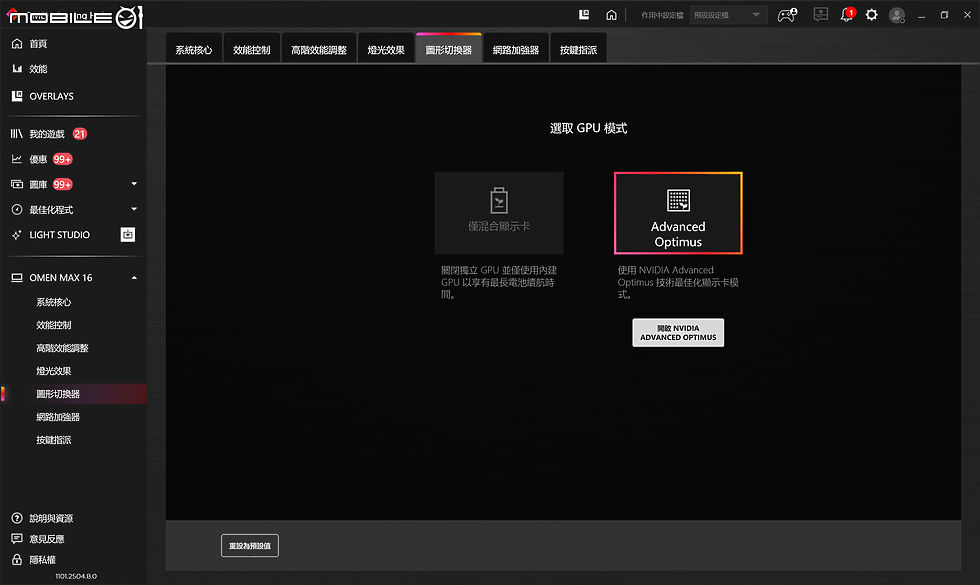Viewport: 980px width, 585px height.
Task: Minimize the OMEN window
Action: tap(921, 15)
